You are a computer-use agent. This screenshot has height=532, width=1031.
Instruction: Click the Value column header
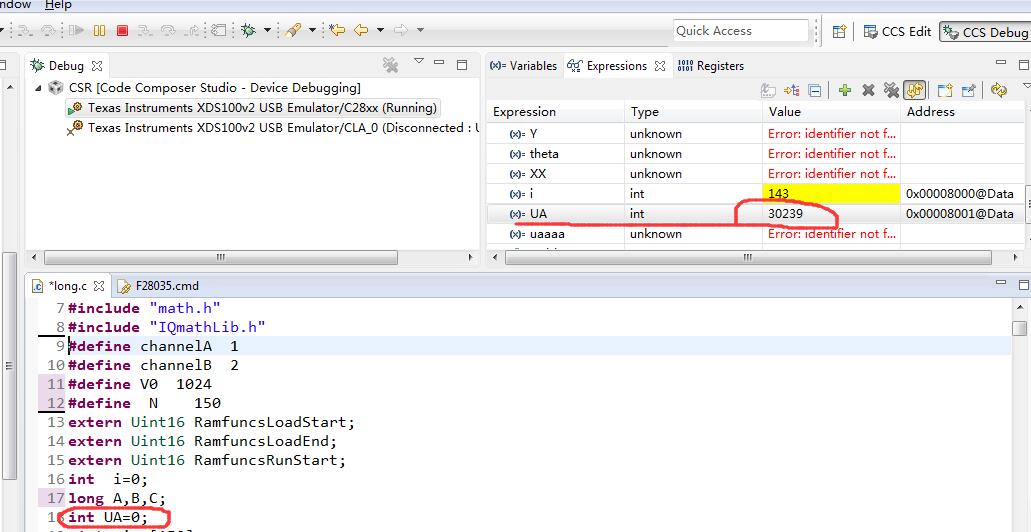831,112
